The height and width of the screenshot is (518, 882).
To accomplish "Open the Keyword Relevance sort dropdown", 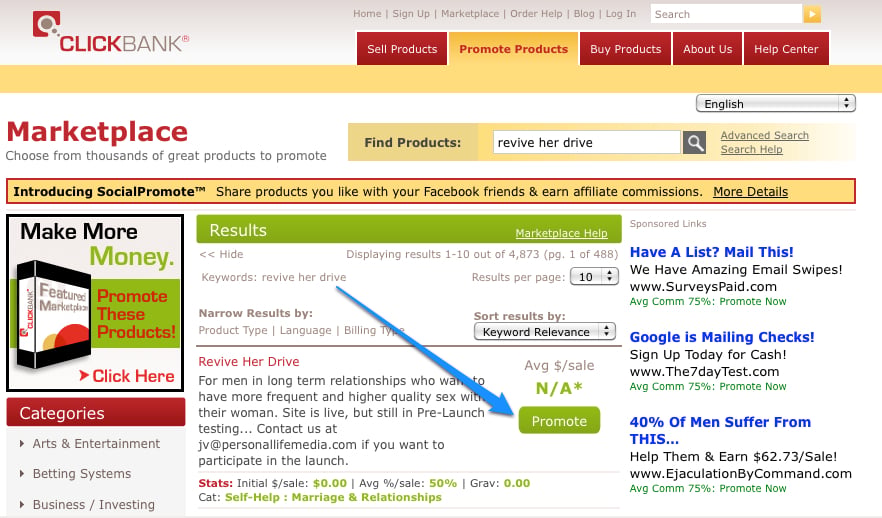I will (544, 332).
